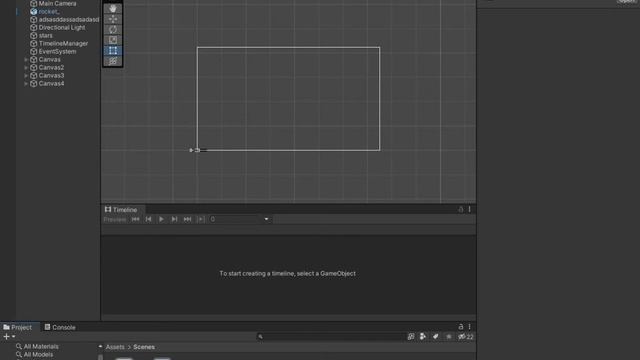Click Assets in the breadcrumb path

click(115, 347)
